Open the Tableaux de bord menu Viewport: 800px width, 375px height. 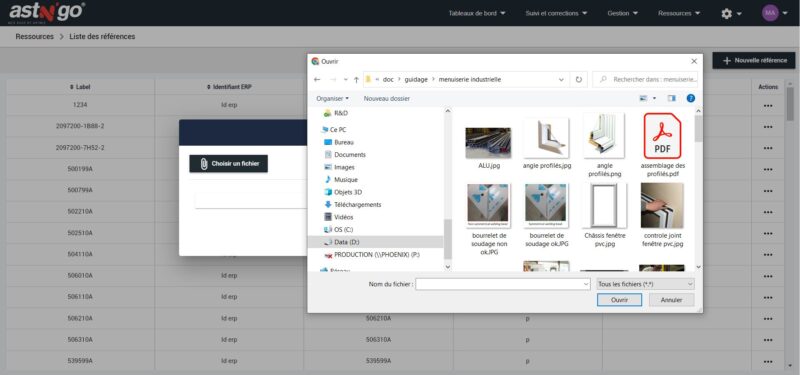pos(477,13)
